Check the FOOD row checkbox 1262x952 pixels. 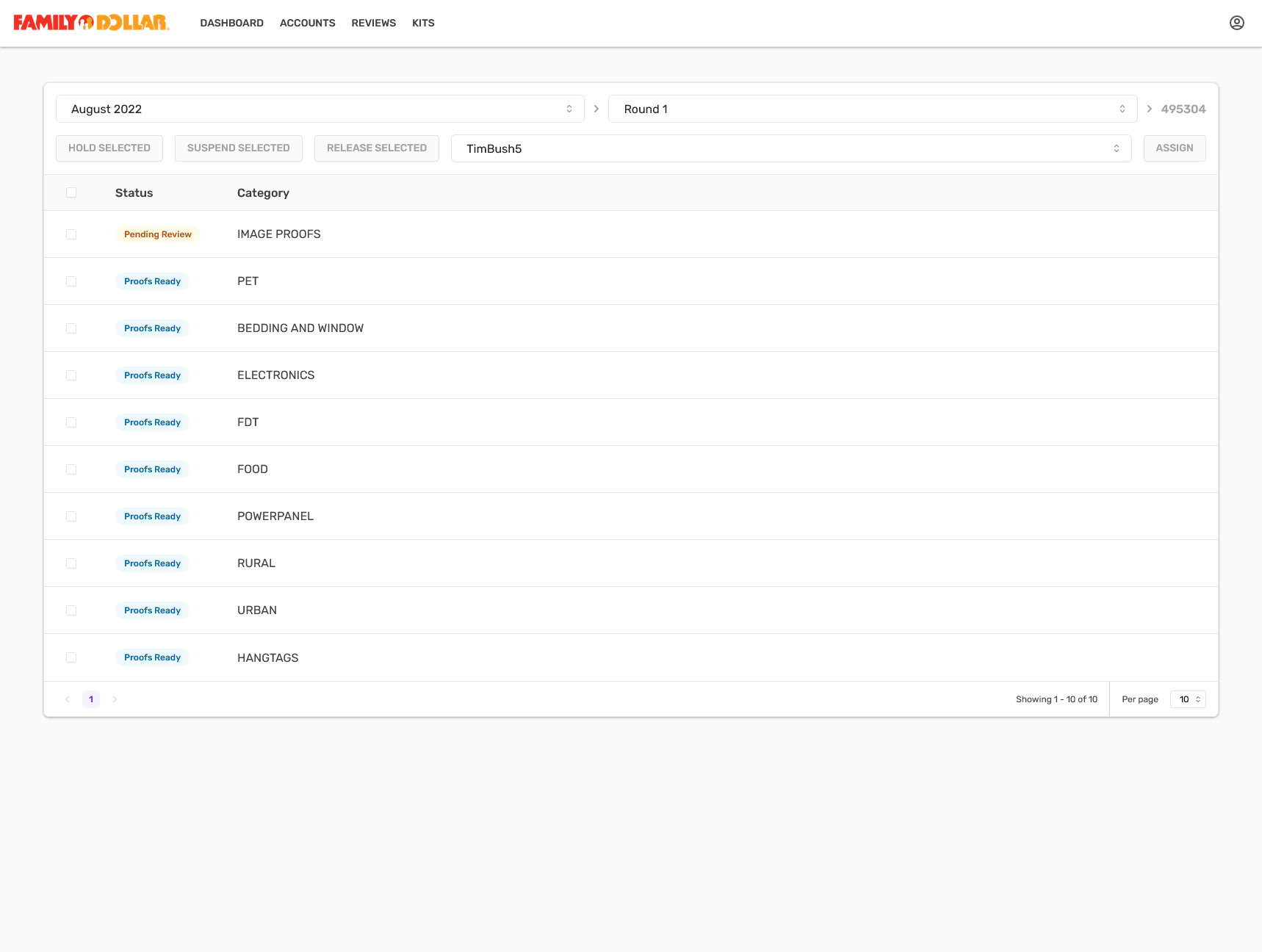[x=71, y=469]
